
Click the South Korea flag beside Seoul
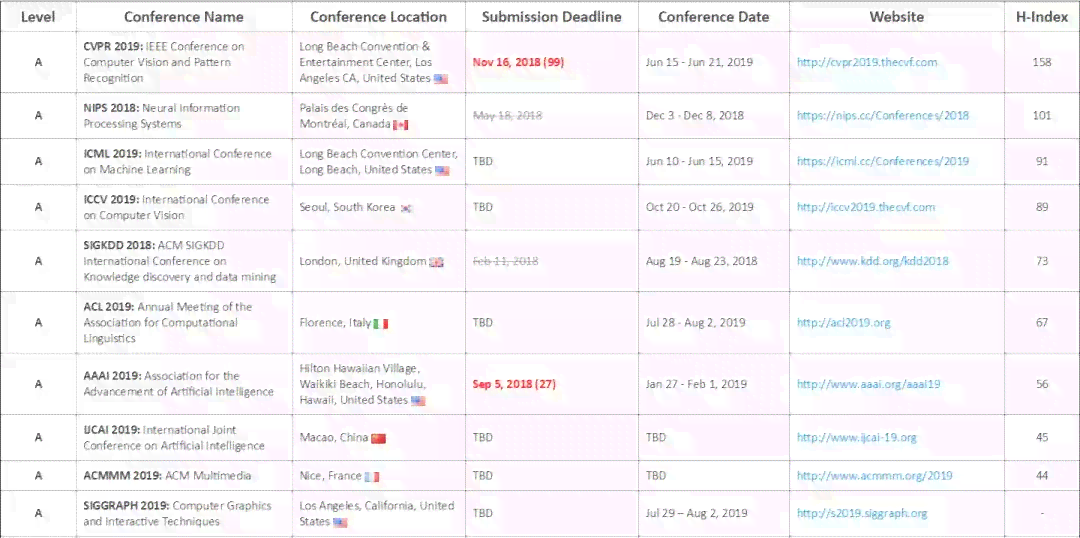(x=406, y=208)
